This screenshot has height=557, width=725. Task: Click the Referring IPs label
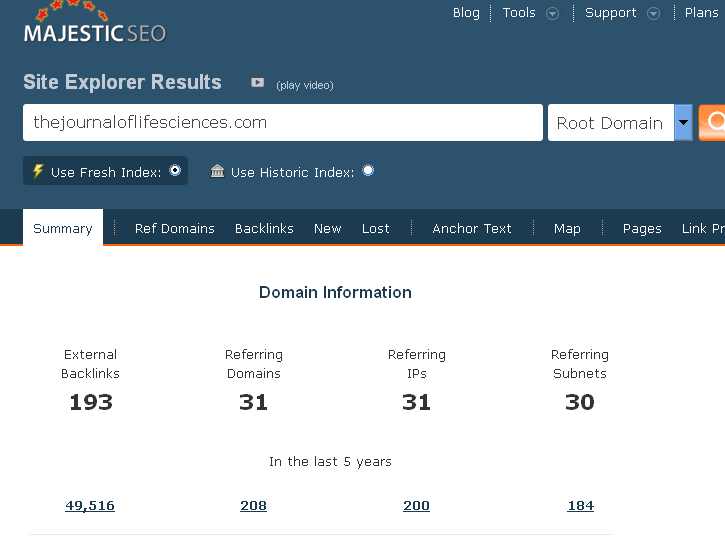point(417,364)
